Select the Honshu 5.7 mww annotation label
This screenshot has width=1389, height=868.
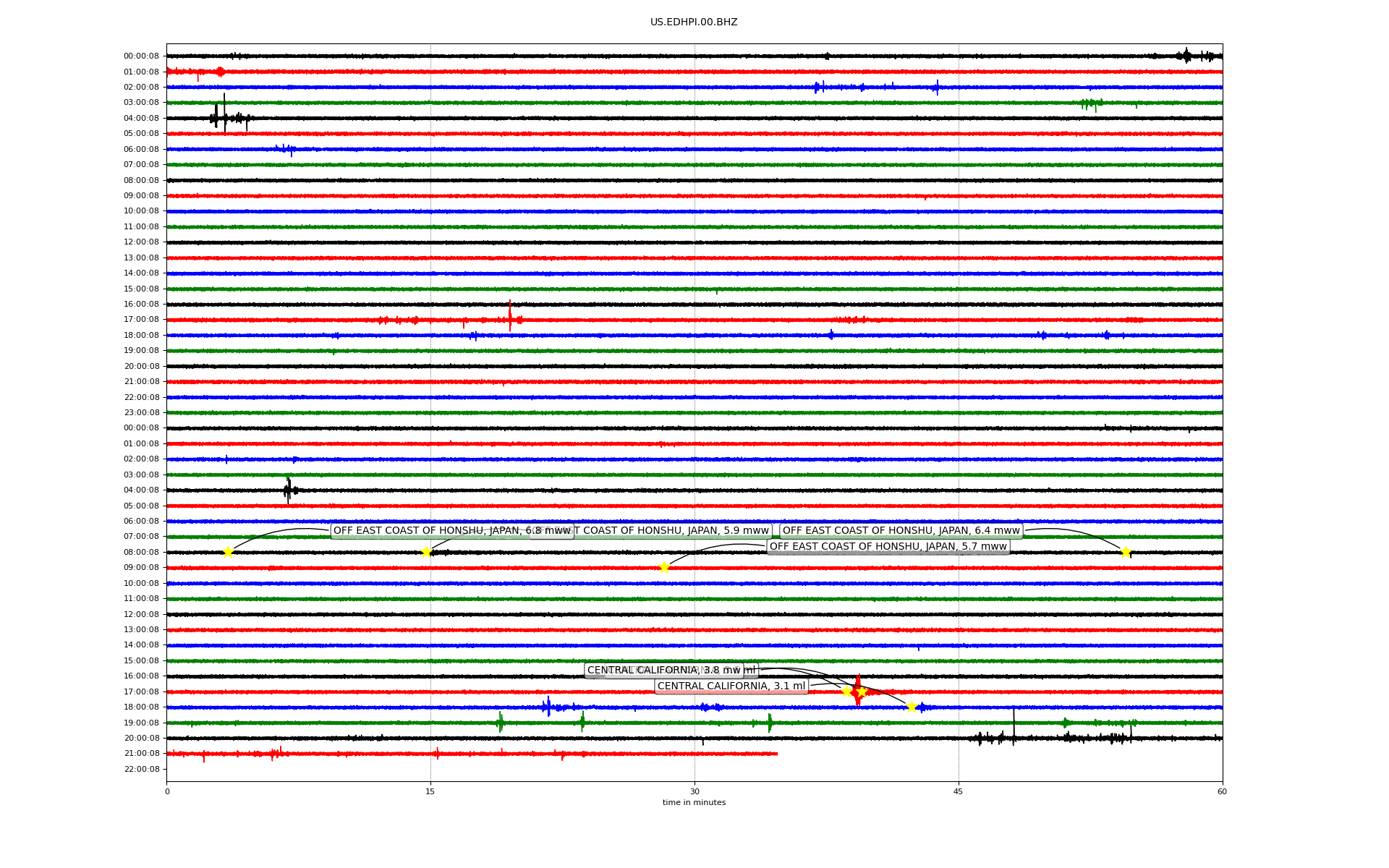[x=888, y=547]
